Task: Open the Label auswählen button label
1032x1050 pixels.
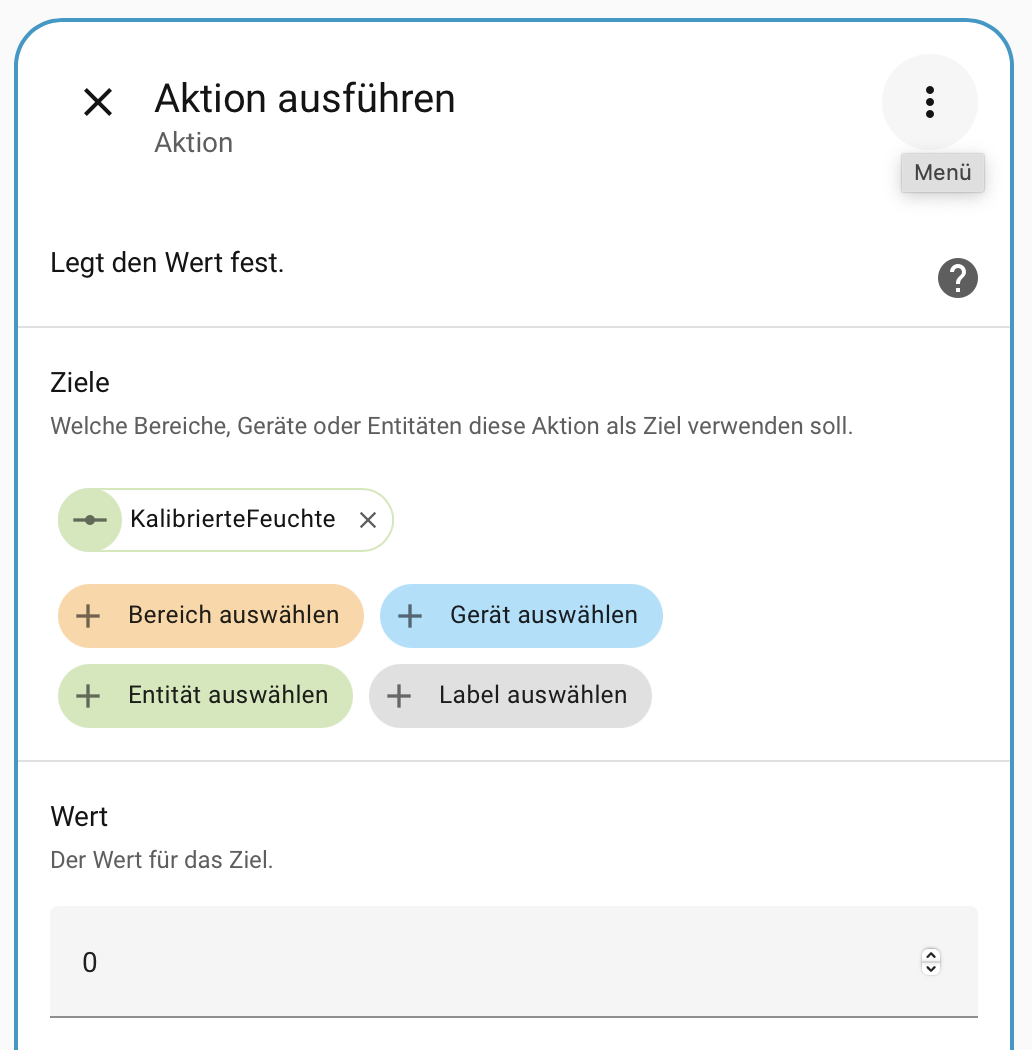Action: [532, 695]
